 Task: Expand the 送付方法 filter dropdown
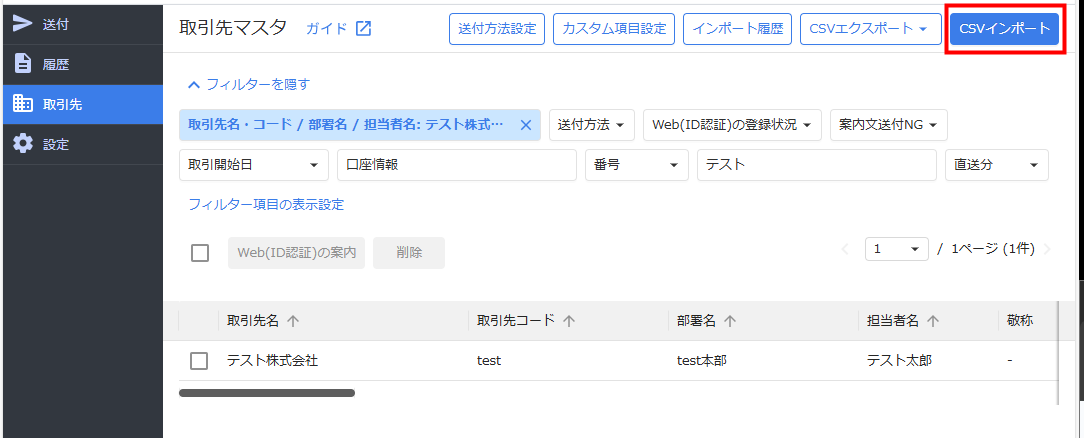(x=595, y=125)
